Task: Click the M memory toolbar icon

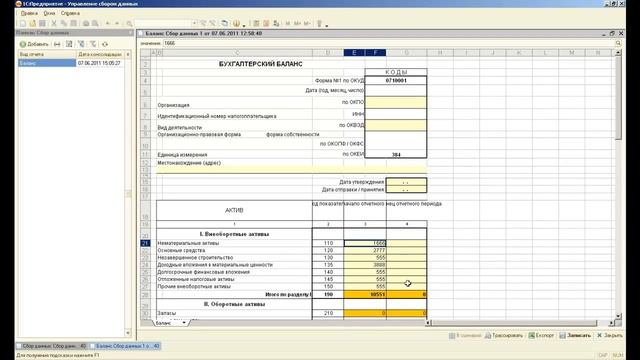Action: (x=288, y=24)
